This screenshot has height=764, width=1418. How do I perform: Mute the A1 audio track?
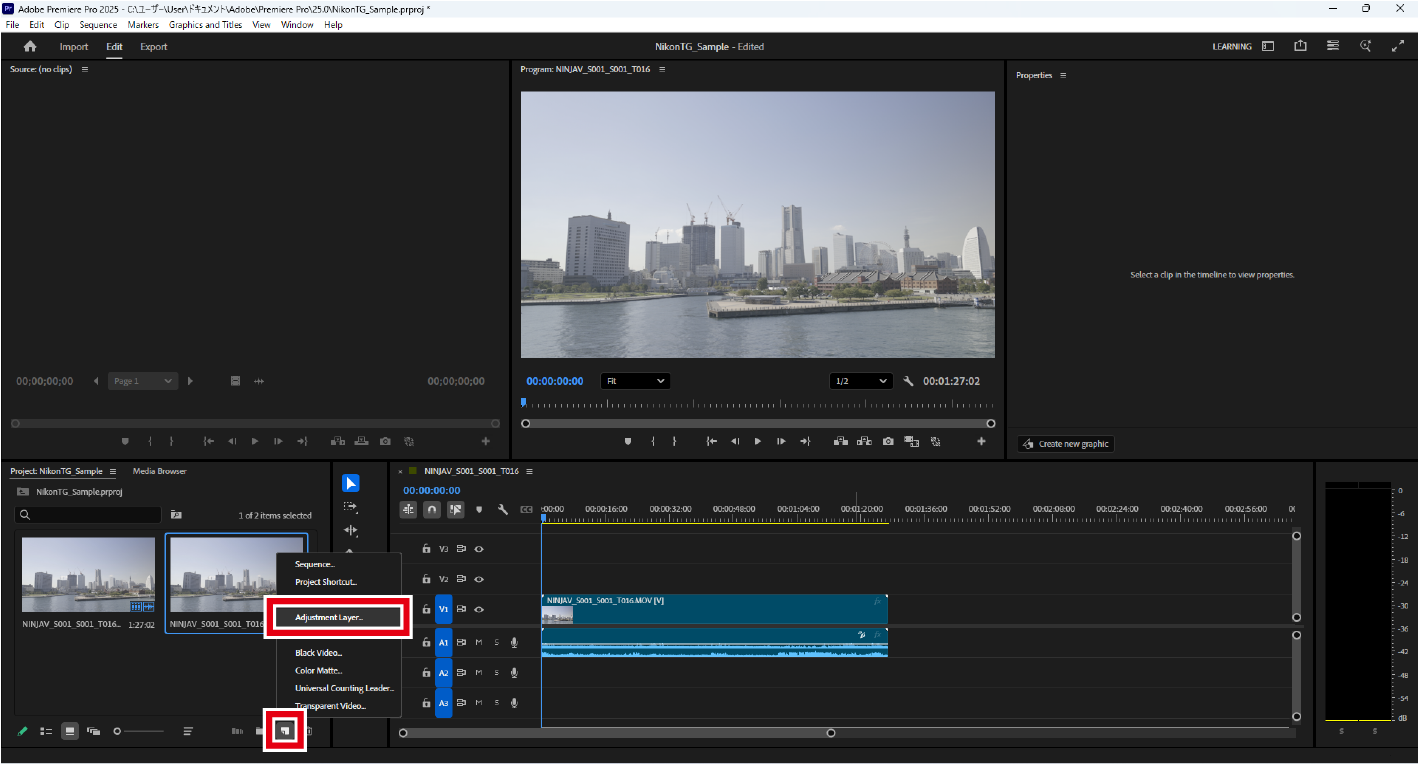(479, 642)
